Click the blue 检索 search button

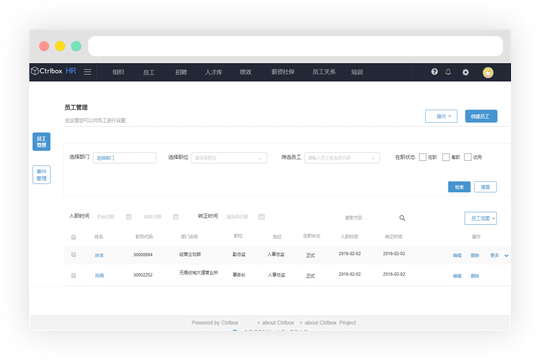459,187
